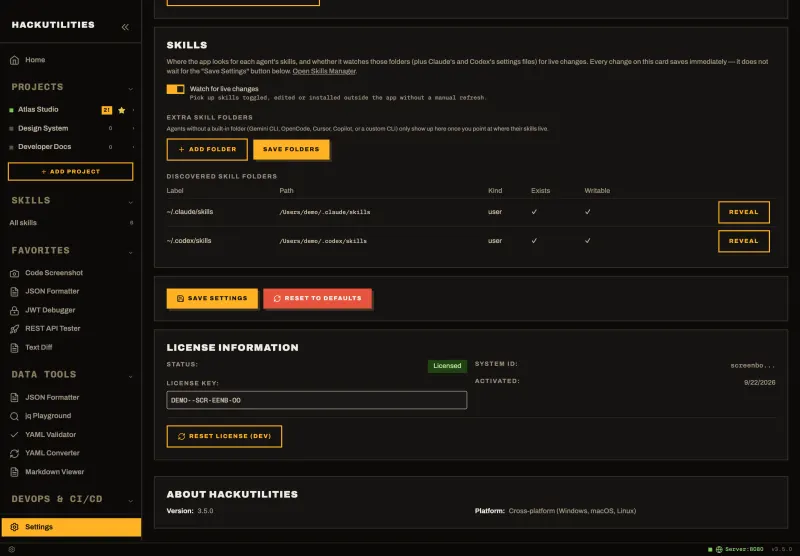Click the green Licensed status badge
Image resolution: width=800 pixels, height=556 pixels.
point(447,366)
